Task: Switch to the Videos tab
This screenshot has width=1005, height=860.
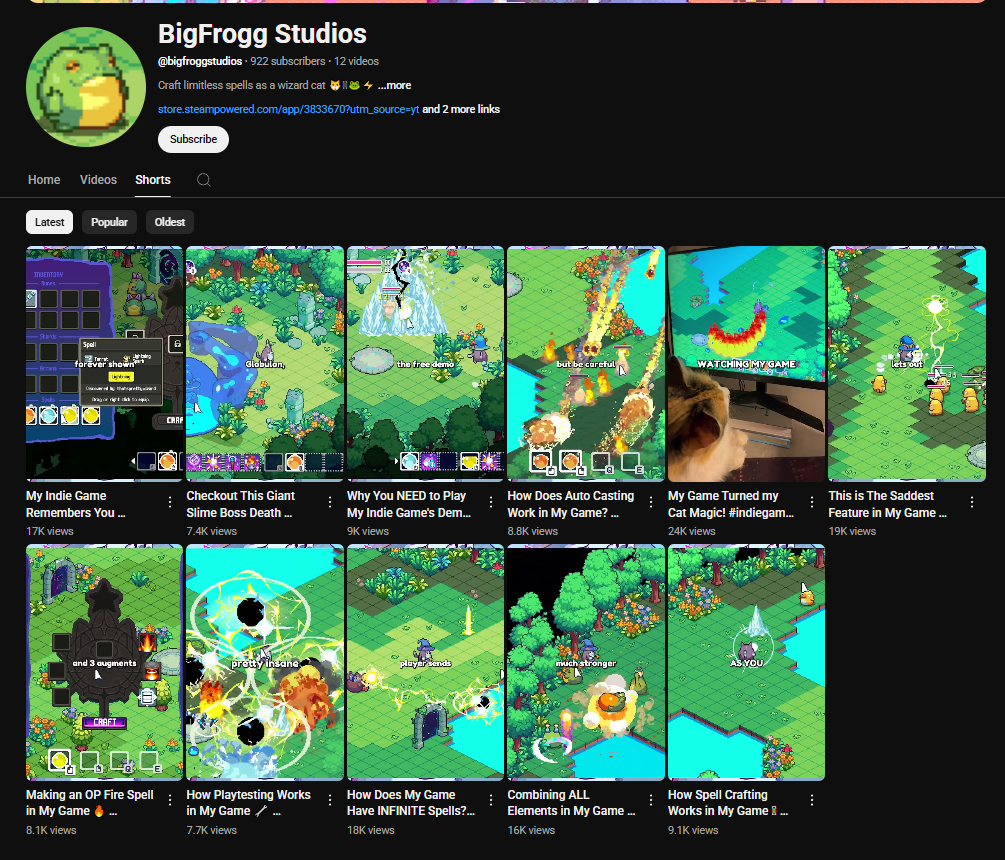Action: (98, 180)
